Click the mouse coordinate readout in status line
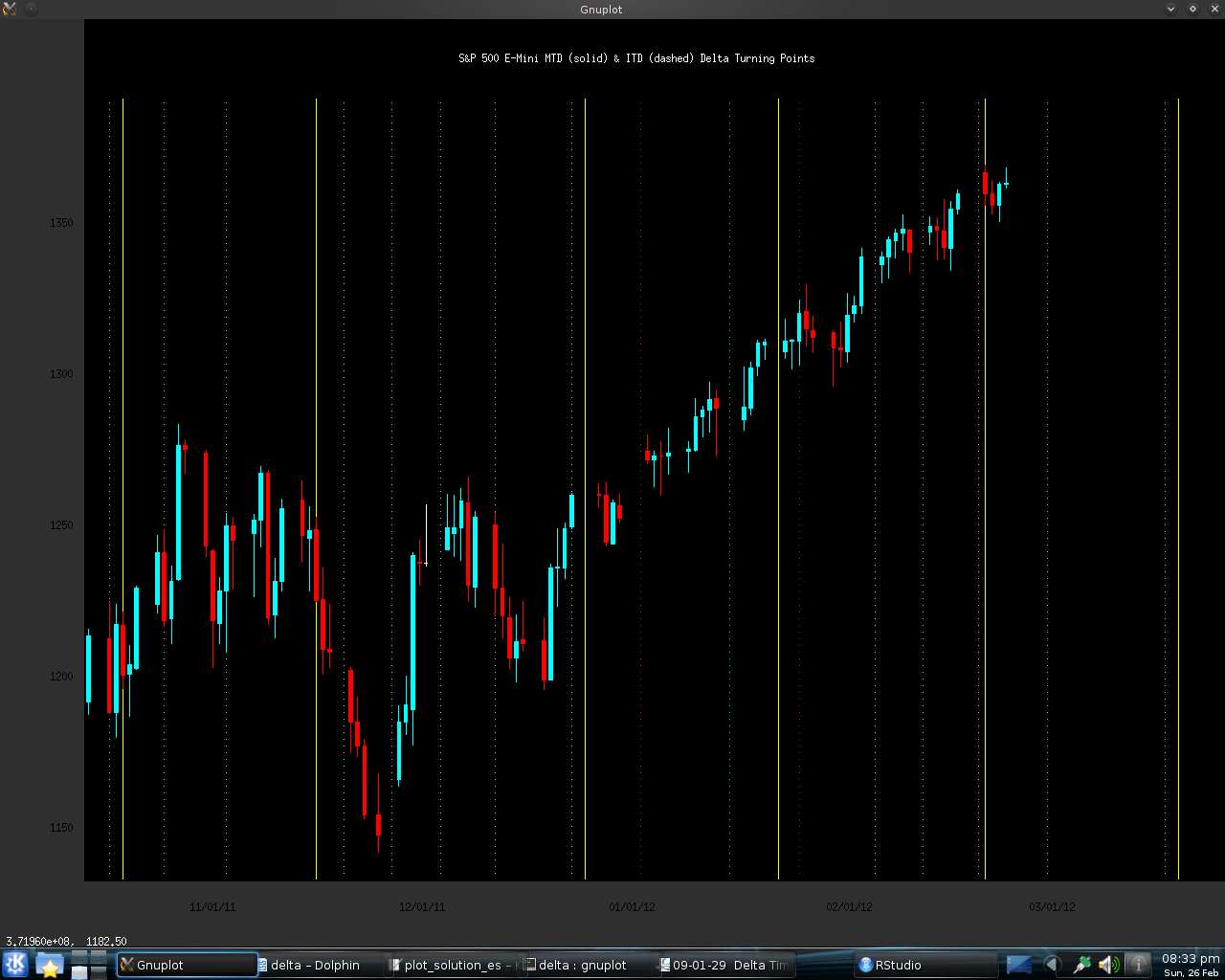This screenshot has width=1225, height=980. click(x=66, y=942)
